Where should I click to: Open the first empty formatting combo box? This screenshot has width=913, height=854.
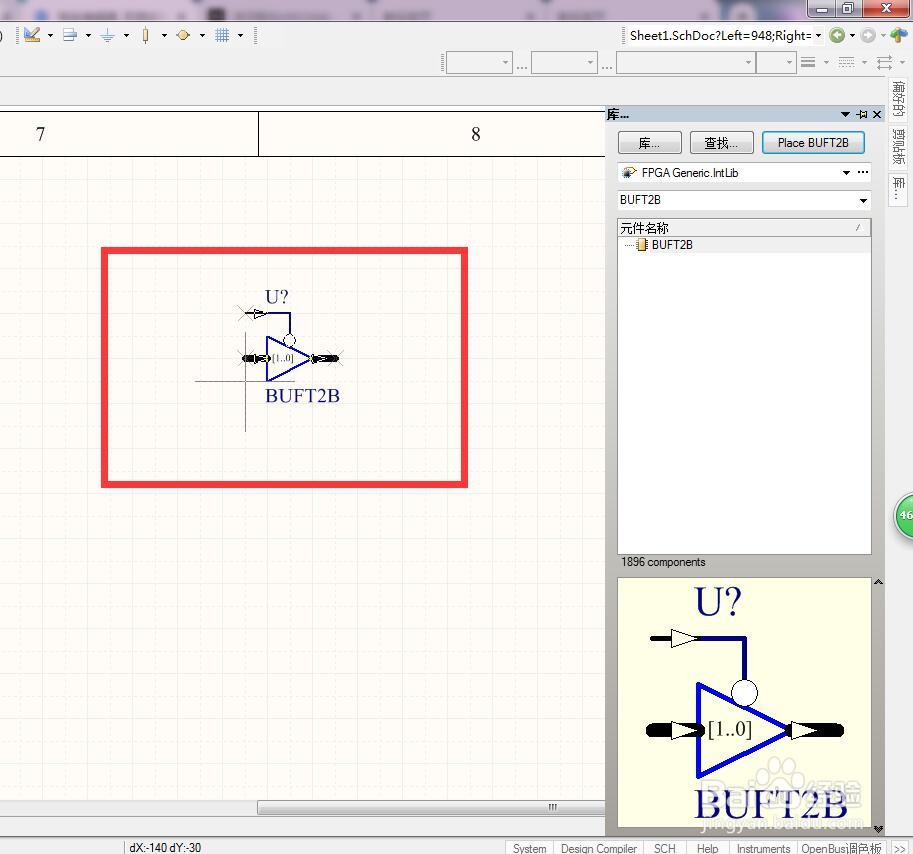point(479,62)
